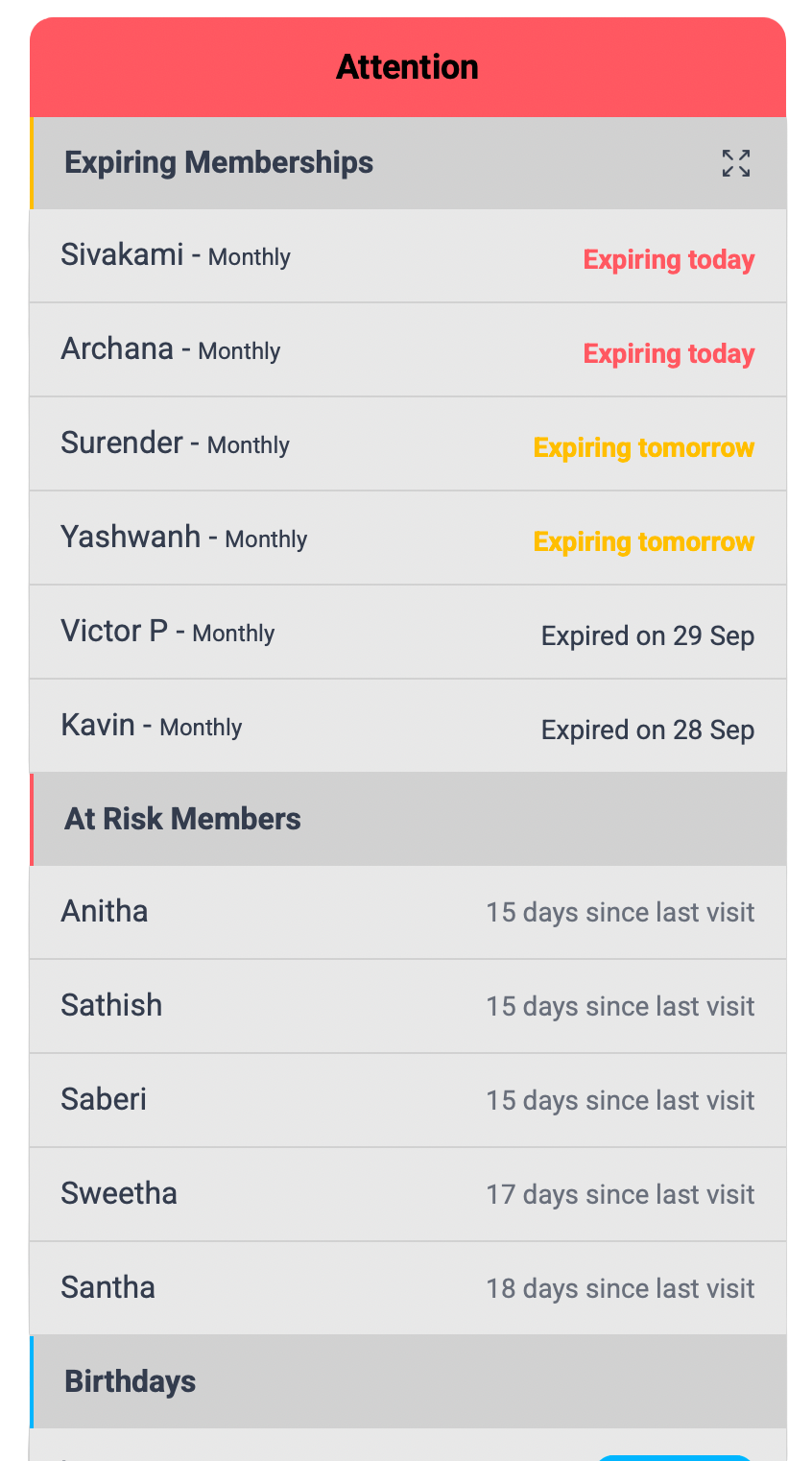Open Santha 18 days since visit row
This screenshot has width=812, height=1461.
click(x=407, y=1288)
